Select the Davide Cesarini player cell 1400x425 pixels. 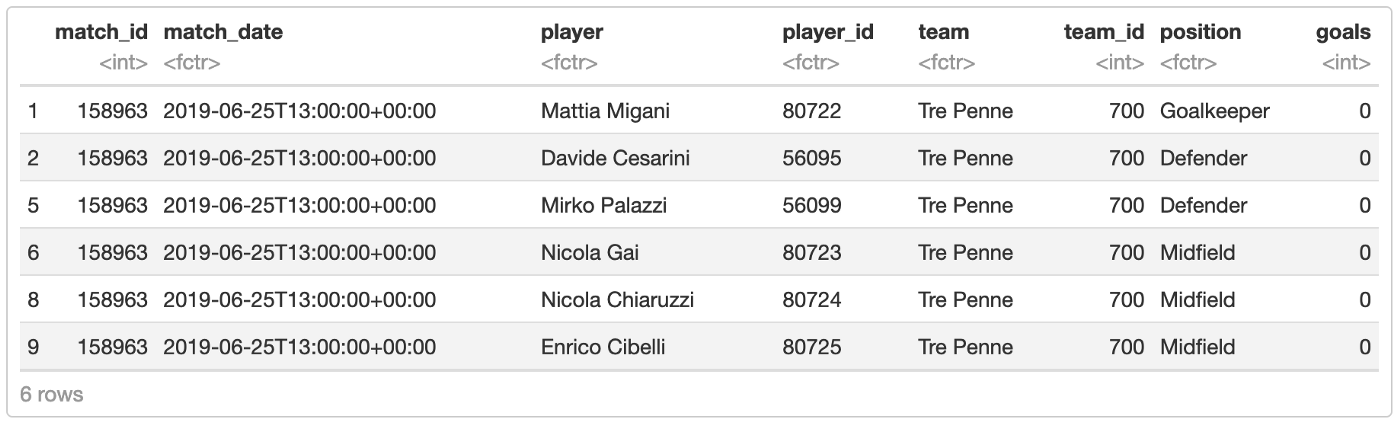point(615,158)
